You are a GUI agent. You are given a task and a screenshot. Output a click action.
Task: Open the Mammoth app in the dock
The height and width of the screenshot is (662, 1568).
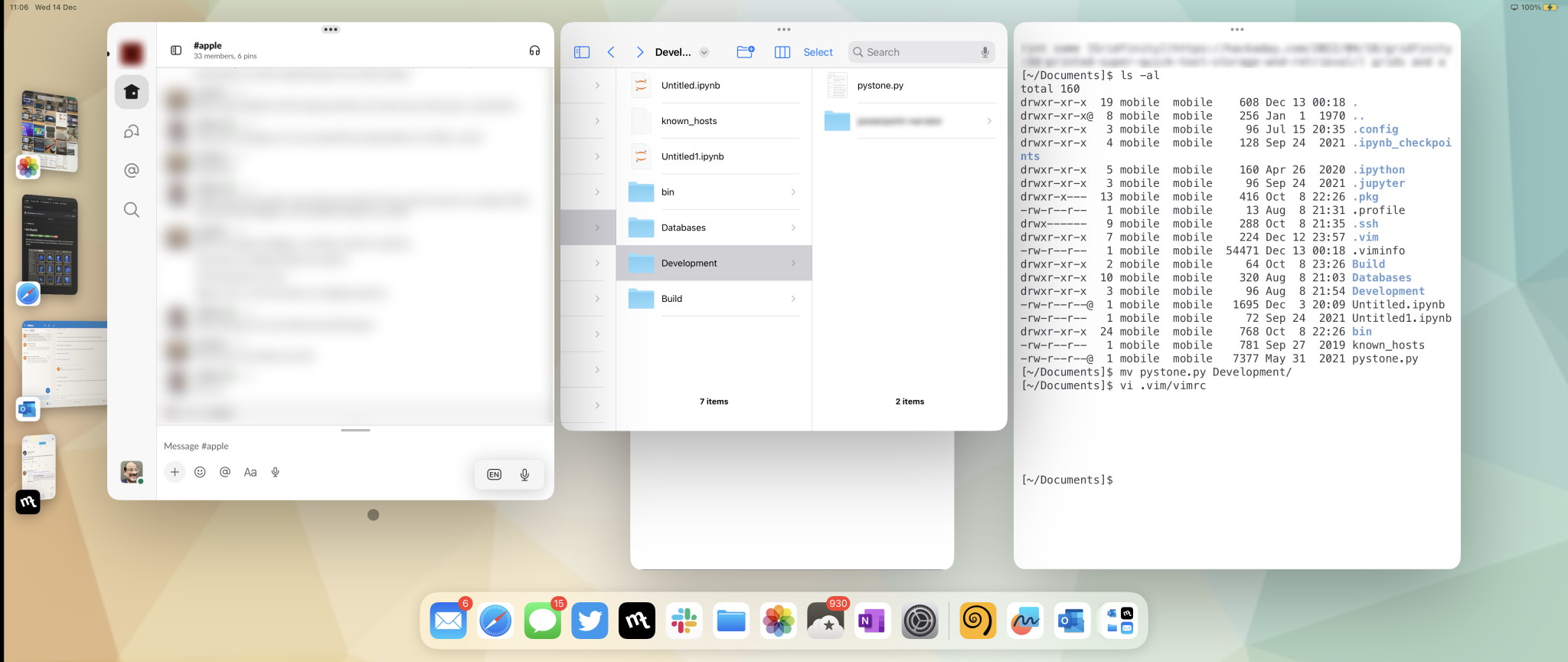(x=637, y=620)
